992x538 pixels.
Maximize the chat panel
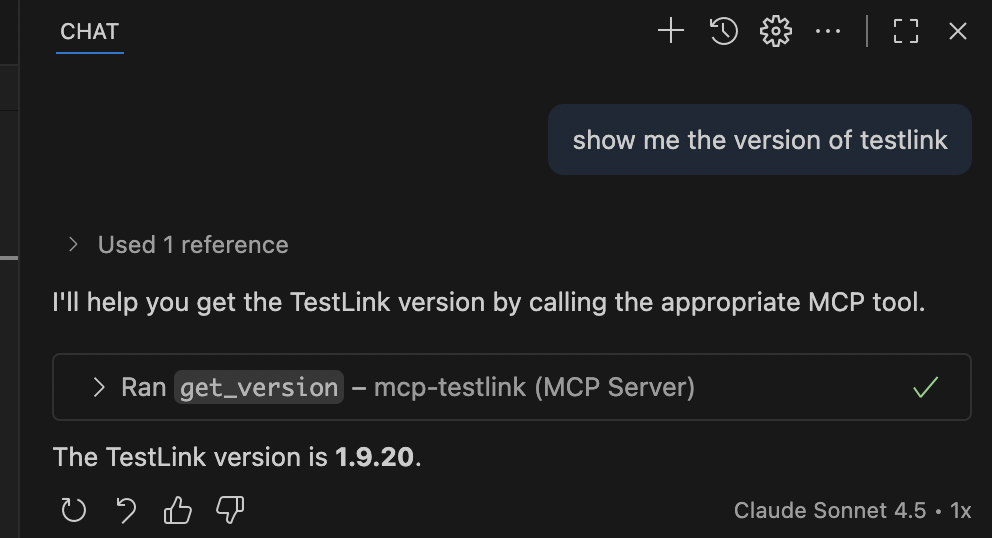pyautogui.click(x=906, y=32)
